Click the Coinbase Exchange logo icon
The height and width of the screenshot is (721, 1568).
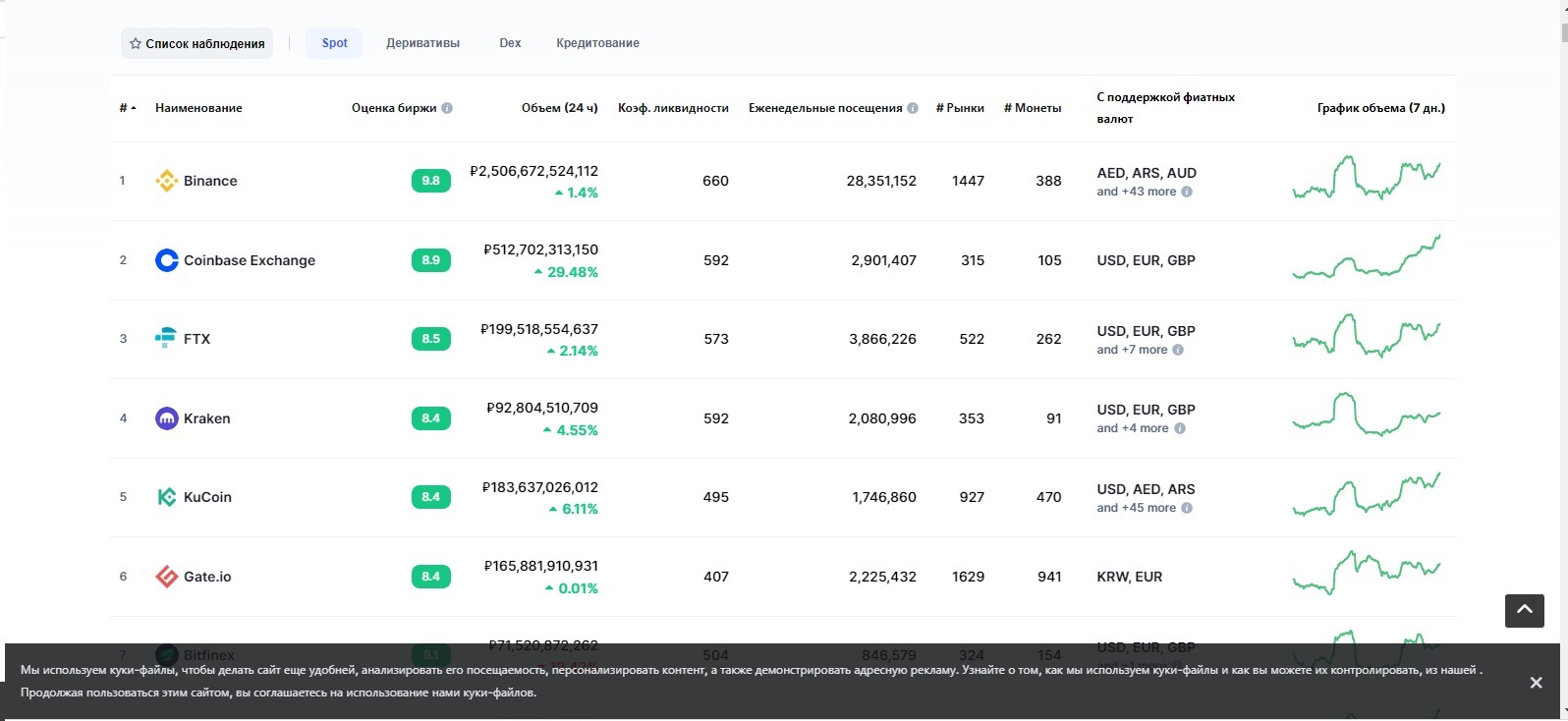167,260
